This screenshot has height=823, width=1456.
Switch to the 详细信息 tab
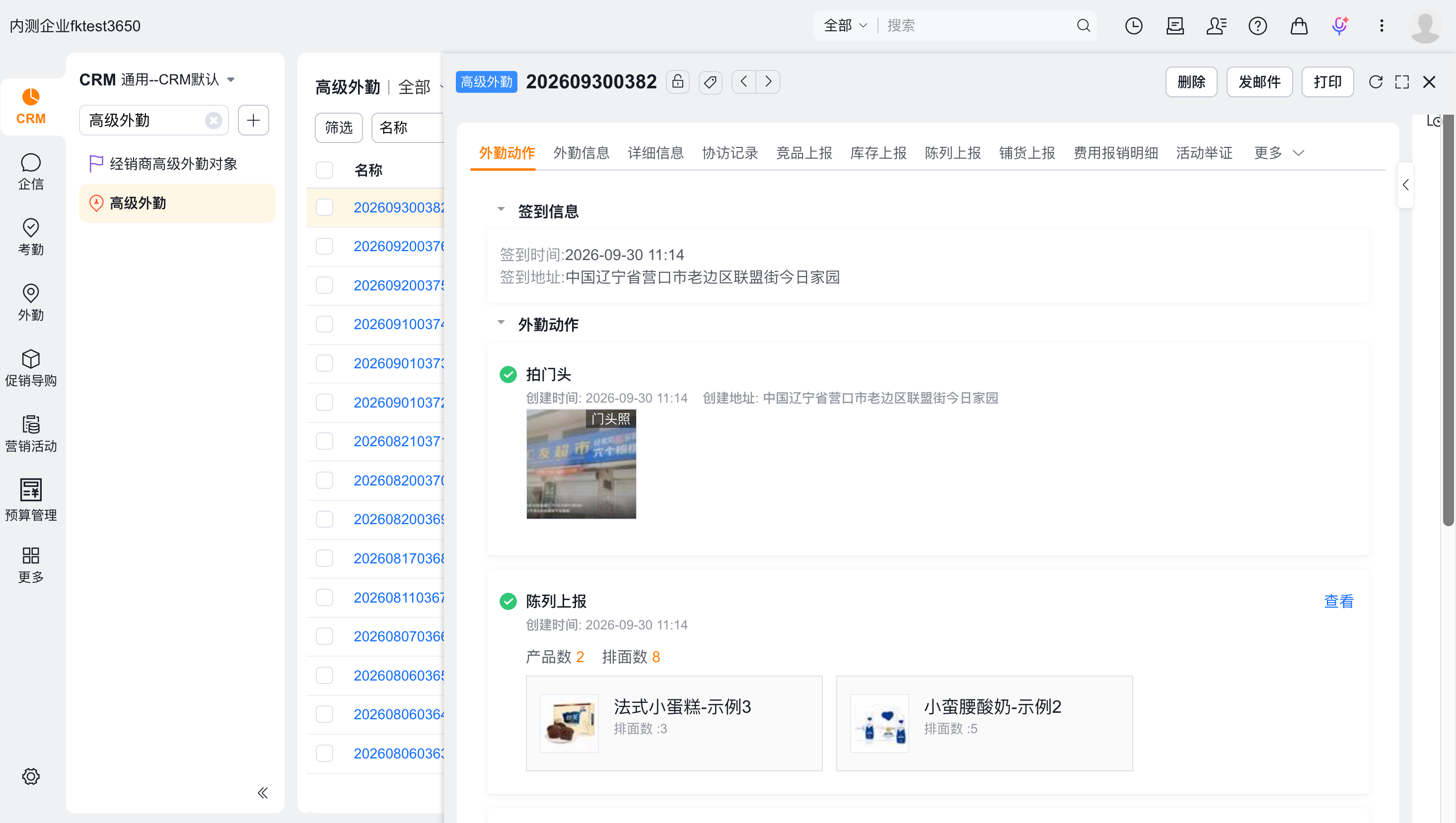pos(656,153)
